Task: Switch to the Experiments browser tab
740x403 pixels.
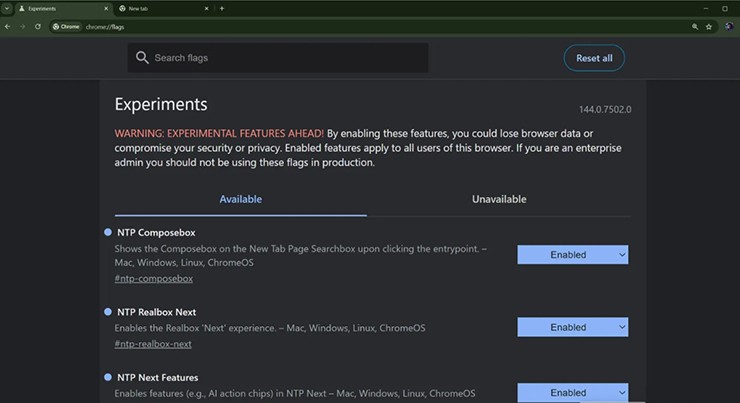Action: (x=63, y=8)
